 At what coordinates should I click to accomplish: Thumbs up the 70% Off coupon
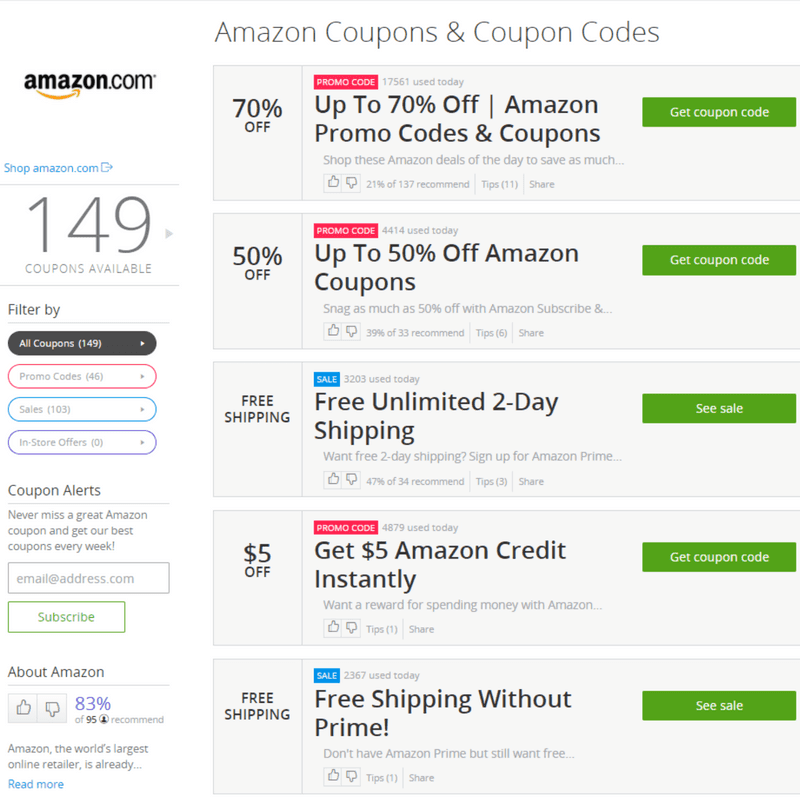tap(333, 182)
